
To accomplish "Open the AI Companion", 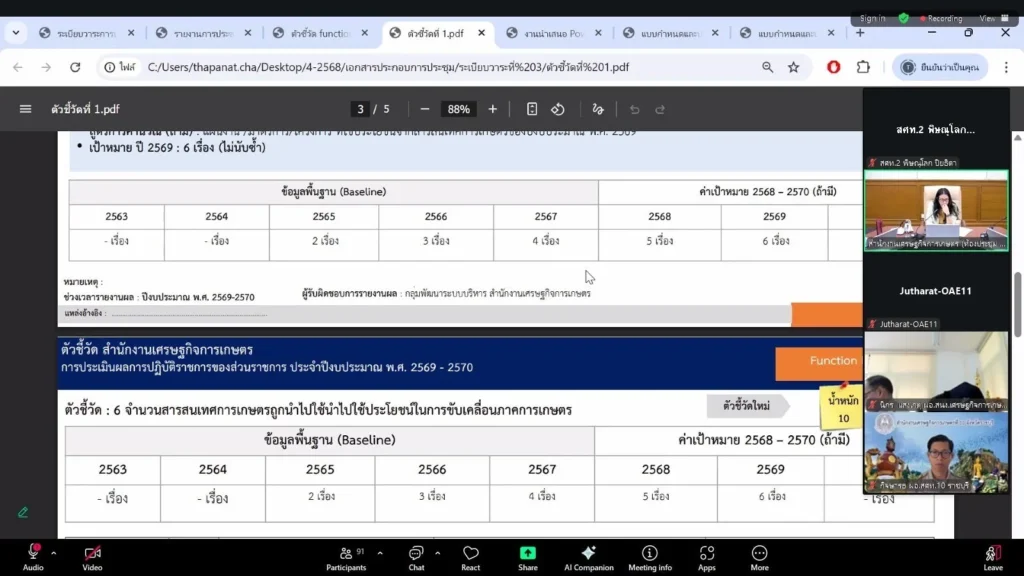I will pos(588,555).
